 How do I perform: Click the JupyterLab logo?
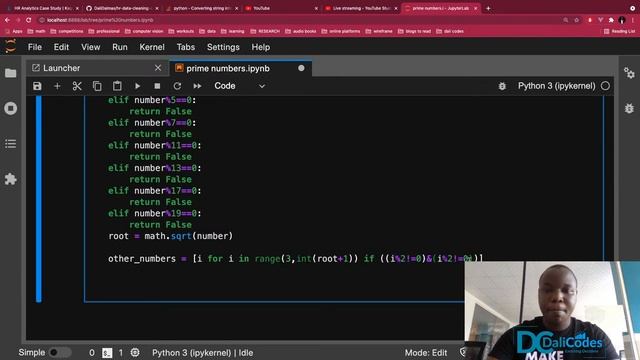[x=11, y=47]
